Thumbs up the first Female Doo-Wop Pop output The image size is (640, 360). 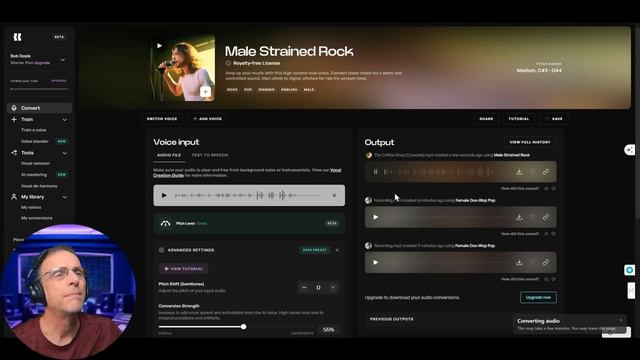[547, 234]
